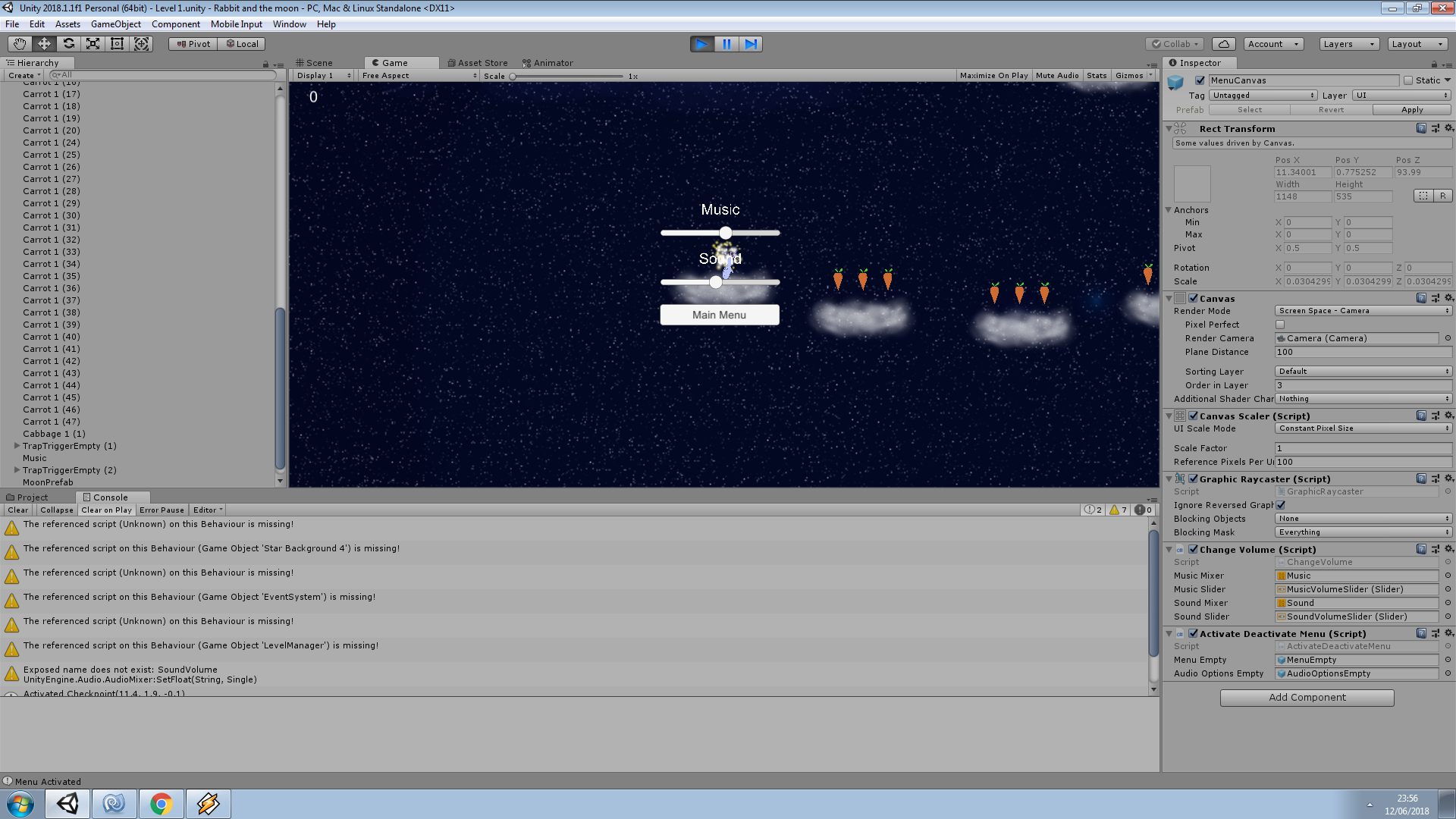The image size is (1456, 819).
Task: Toggle MenuCanvas active checkbox
Action: pyautogui.click(x=1200, y=80)
